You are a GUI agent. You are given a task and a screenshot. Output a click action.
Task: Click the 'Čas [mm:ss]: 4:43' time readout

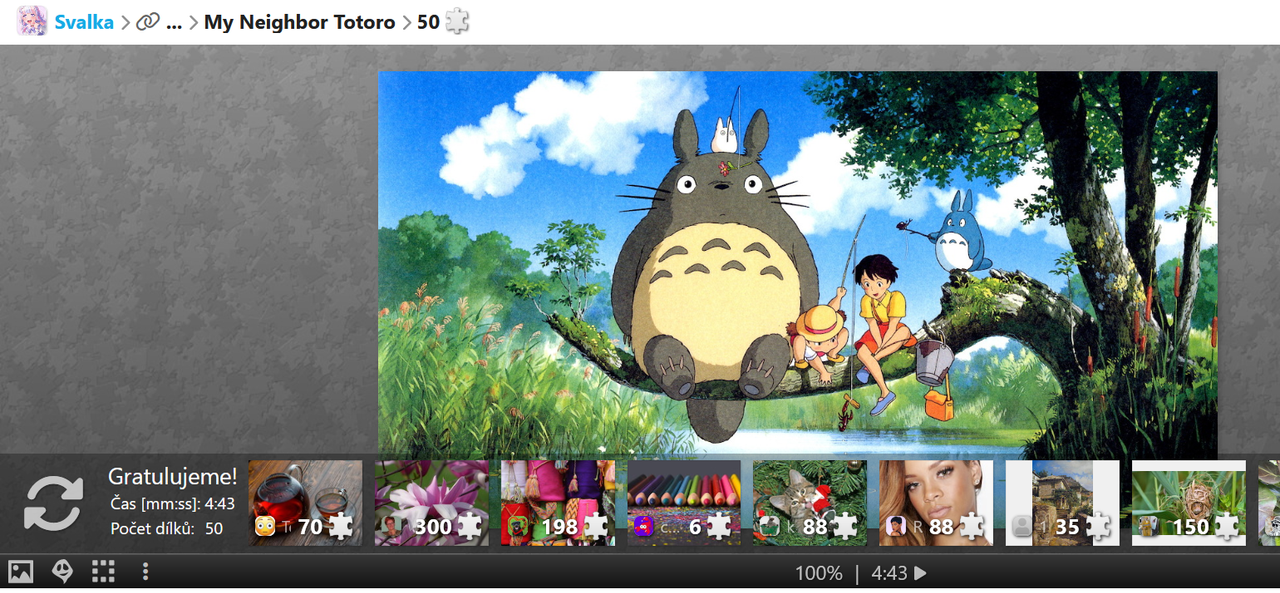(172, 504)
